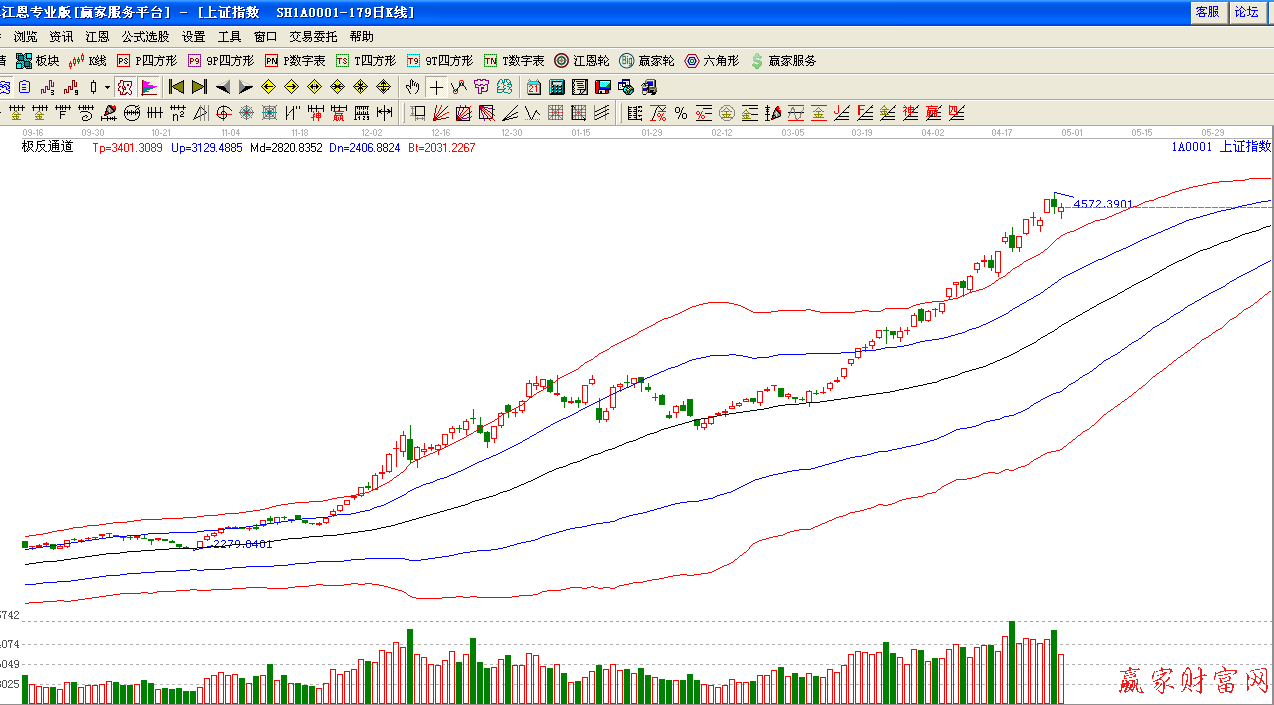
Task: Open the 公式选股 menu
Action: 146,36
